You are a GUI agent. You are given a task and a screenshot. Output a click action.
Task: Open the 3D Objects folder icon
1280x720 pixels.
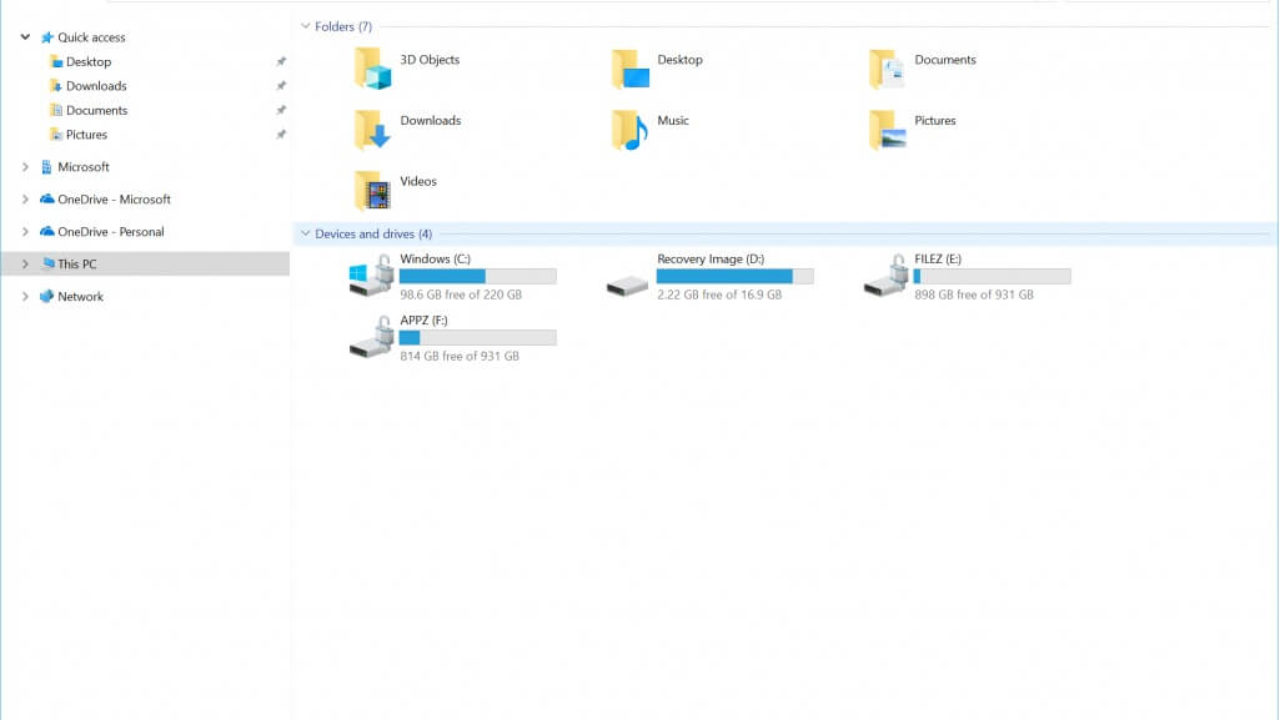point(372,69)
